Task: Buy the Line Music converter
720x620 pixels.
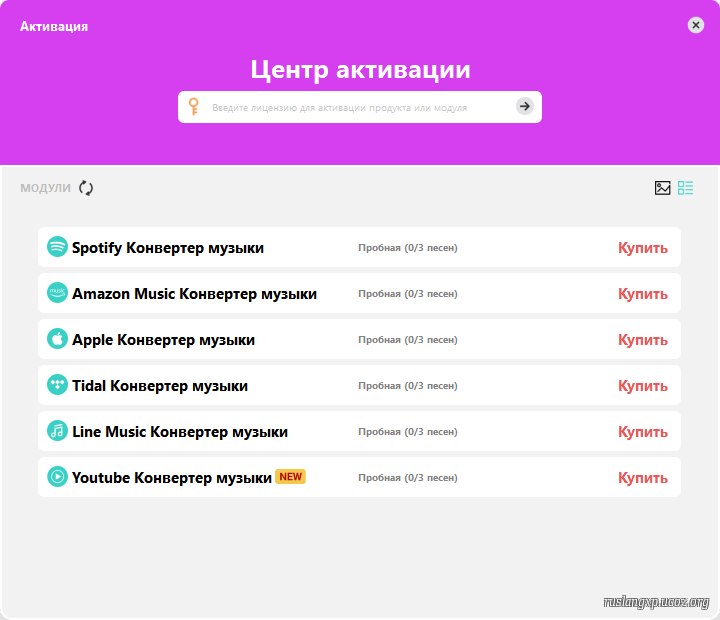Action: pos(642,431)
